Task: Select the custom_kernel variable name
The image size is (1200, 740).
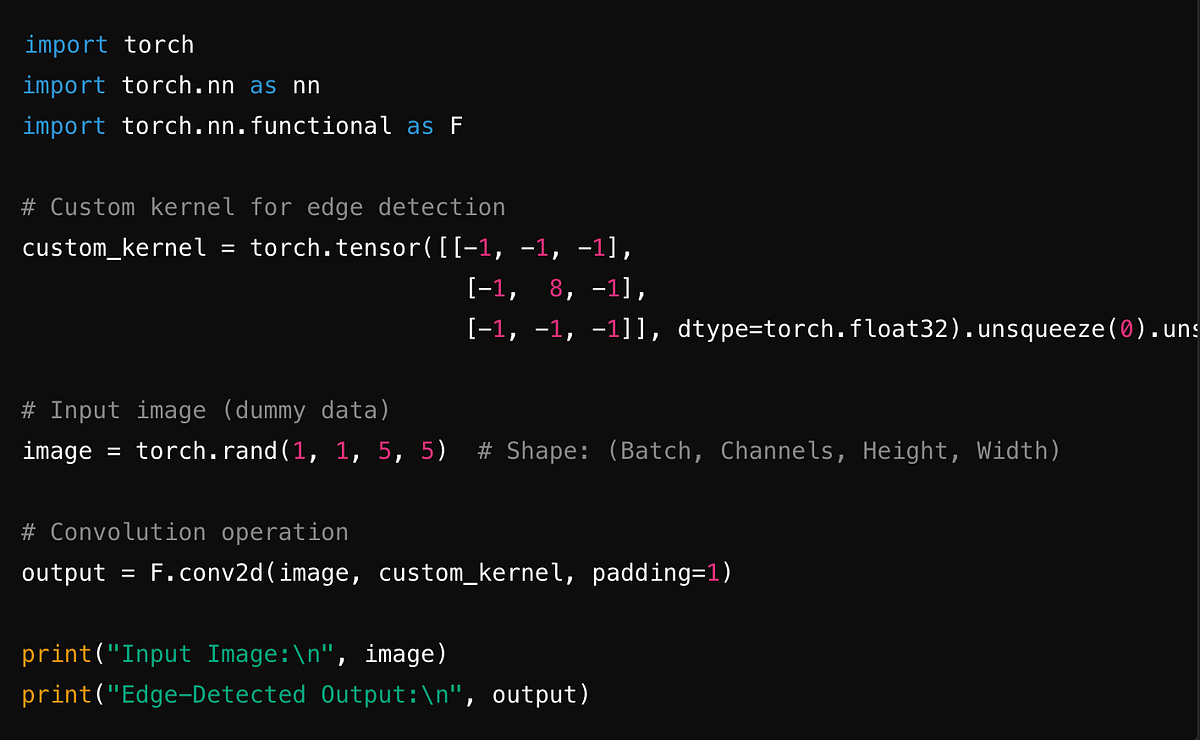Action: tap(111, 248)
